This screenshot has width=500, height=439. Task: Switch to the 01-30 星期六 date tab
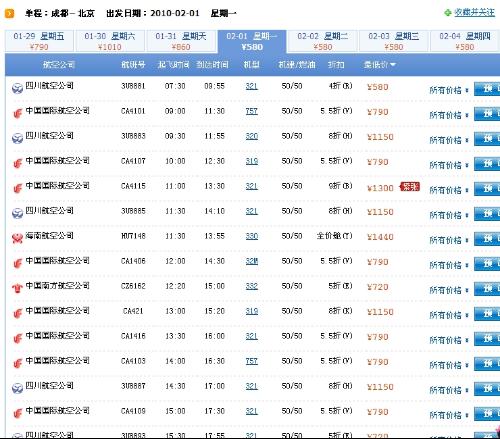110,41
